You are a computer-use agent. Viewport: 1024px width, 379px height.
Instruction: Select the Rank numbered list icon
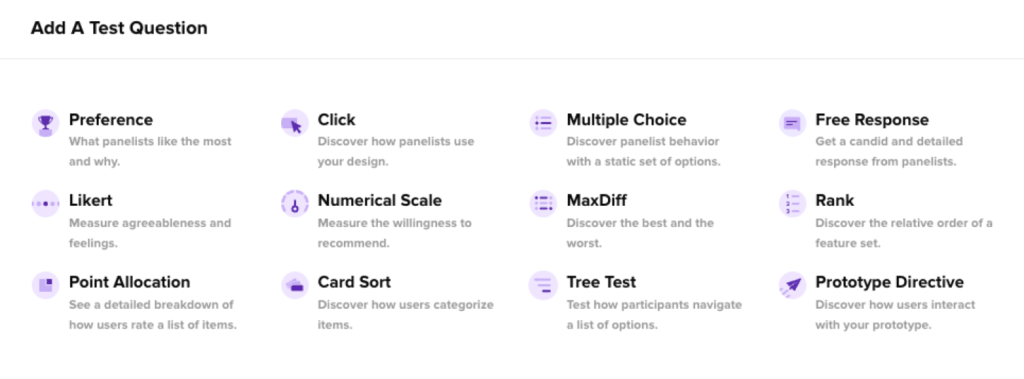click(792, 204)
